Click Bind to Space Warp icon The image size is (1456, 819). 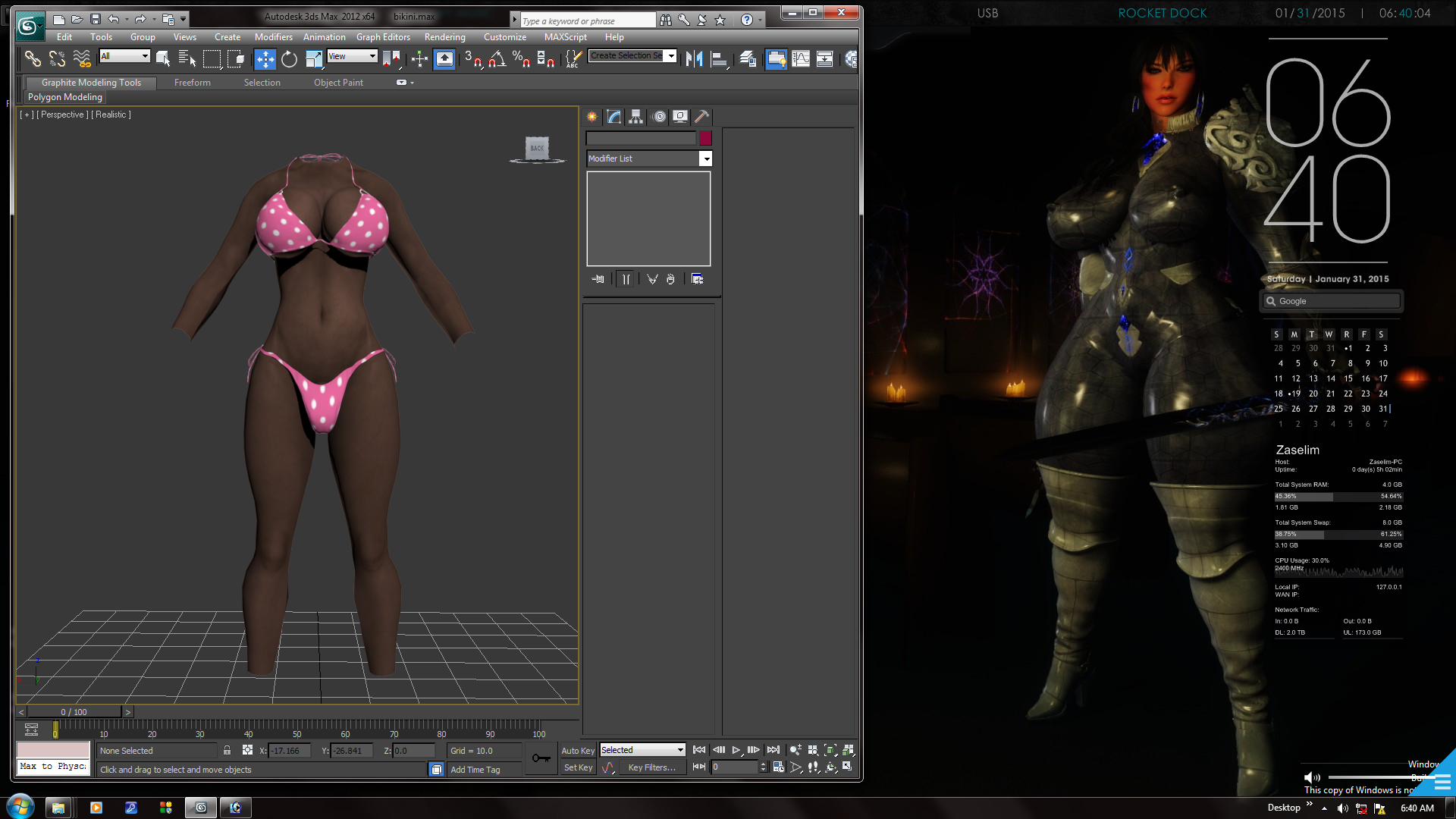coord(82,58)
